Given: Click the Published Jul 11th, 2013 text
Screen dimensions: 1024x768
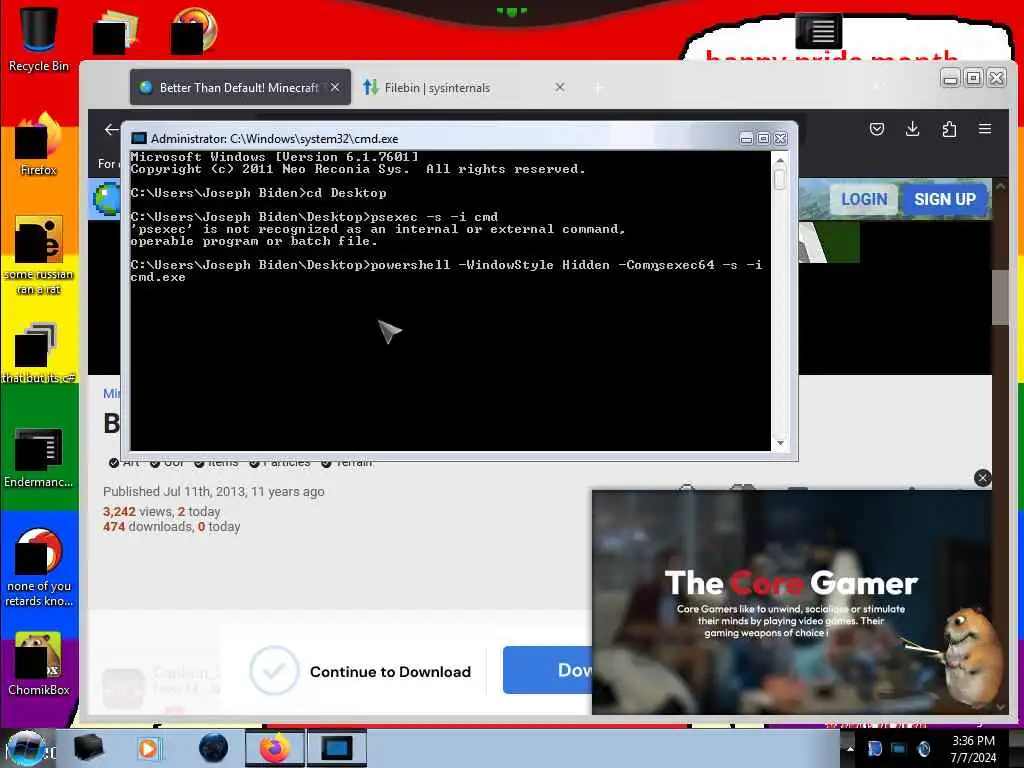Looking at the screenshot, I should (214, 491).
